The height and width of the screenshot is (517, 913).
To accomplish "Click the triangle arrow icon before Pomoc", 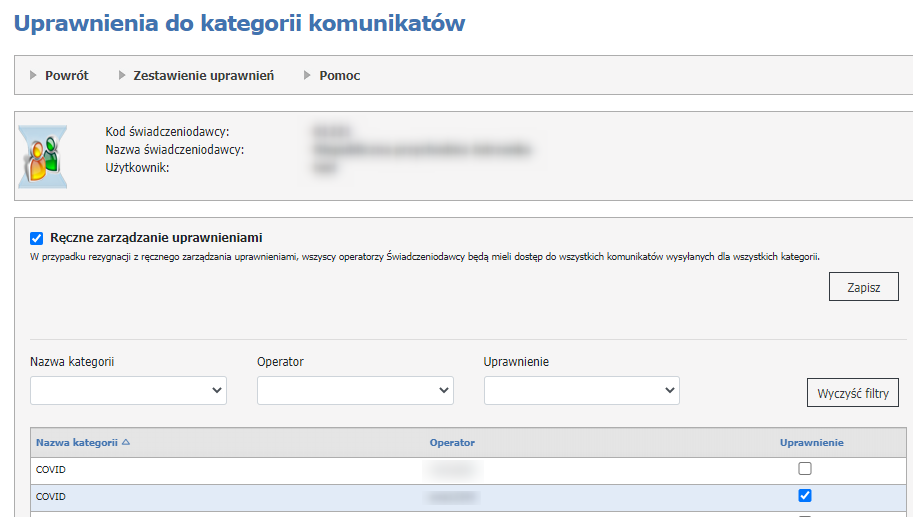I will 308,75.
